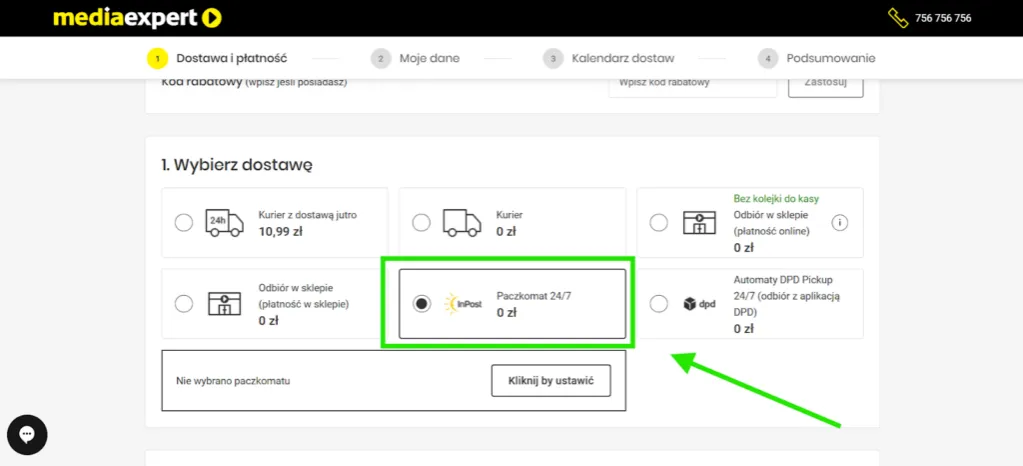Click the InPost logo icon

coord(463,303)
